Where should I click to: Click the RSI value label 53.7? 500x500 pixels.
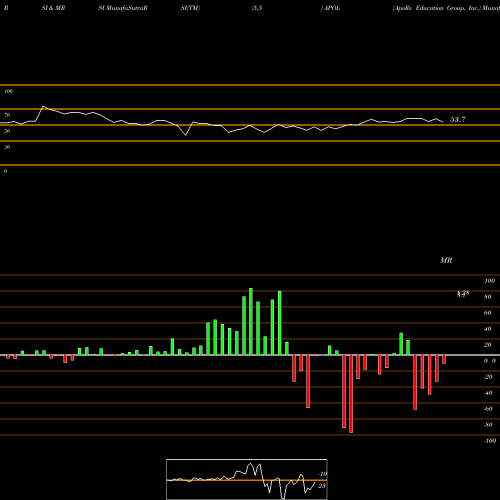(458, 119)
